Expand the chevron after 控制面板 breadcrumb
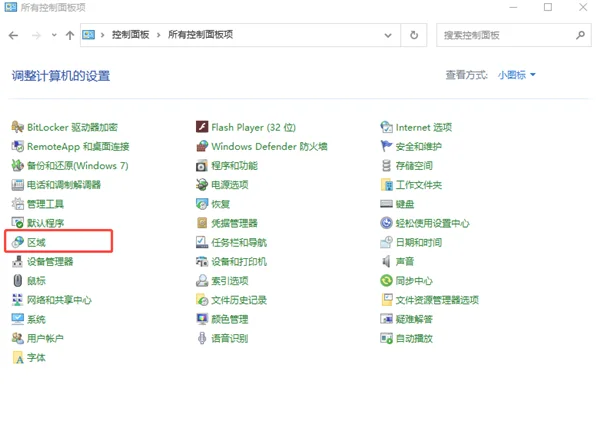The image size is (600, 437). 158,35
